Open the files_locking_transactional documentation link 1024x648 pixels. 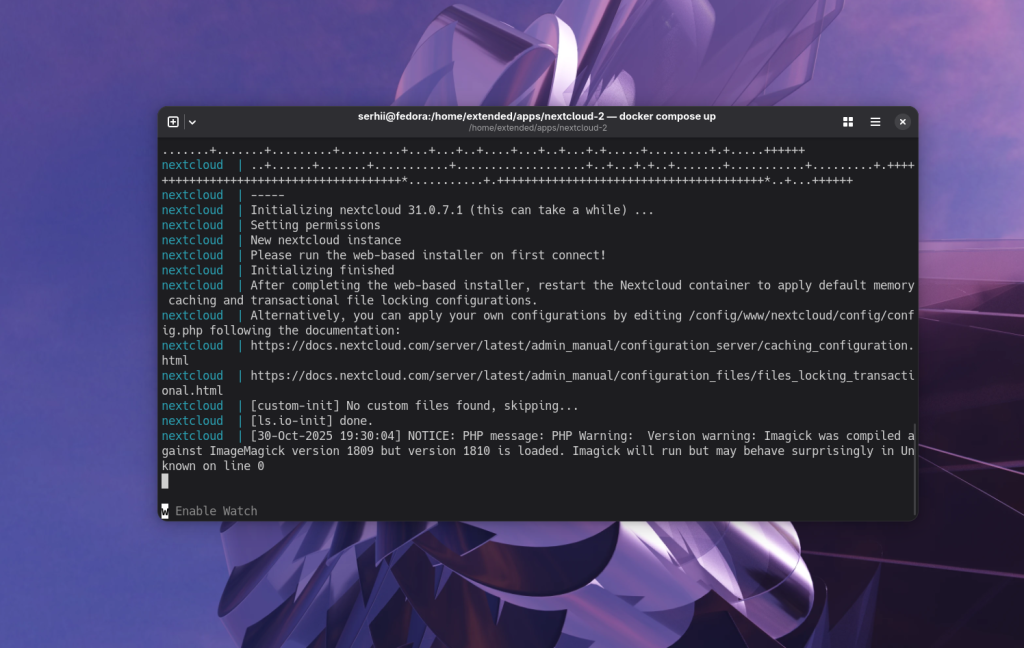[x=580, y=376]
